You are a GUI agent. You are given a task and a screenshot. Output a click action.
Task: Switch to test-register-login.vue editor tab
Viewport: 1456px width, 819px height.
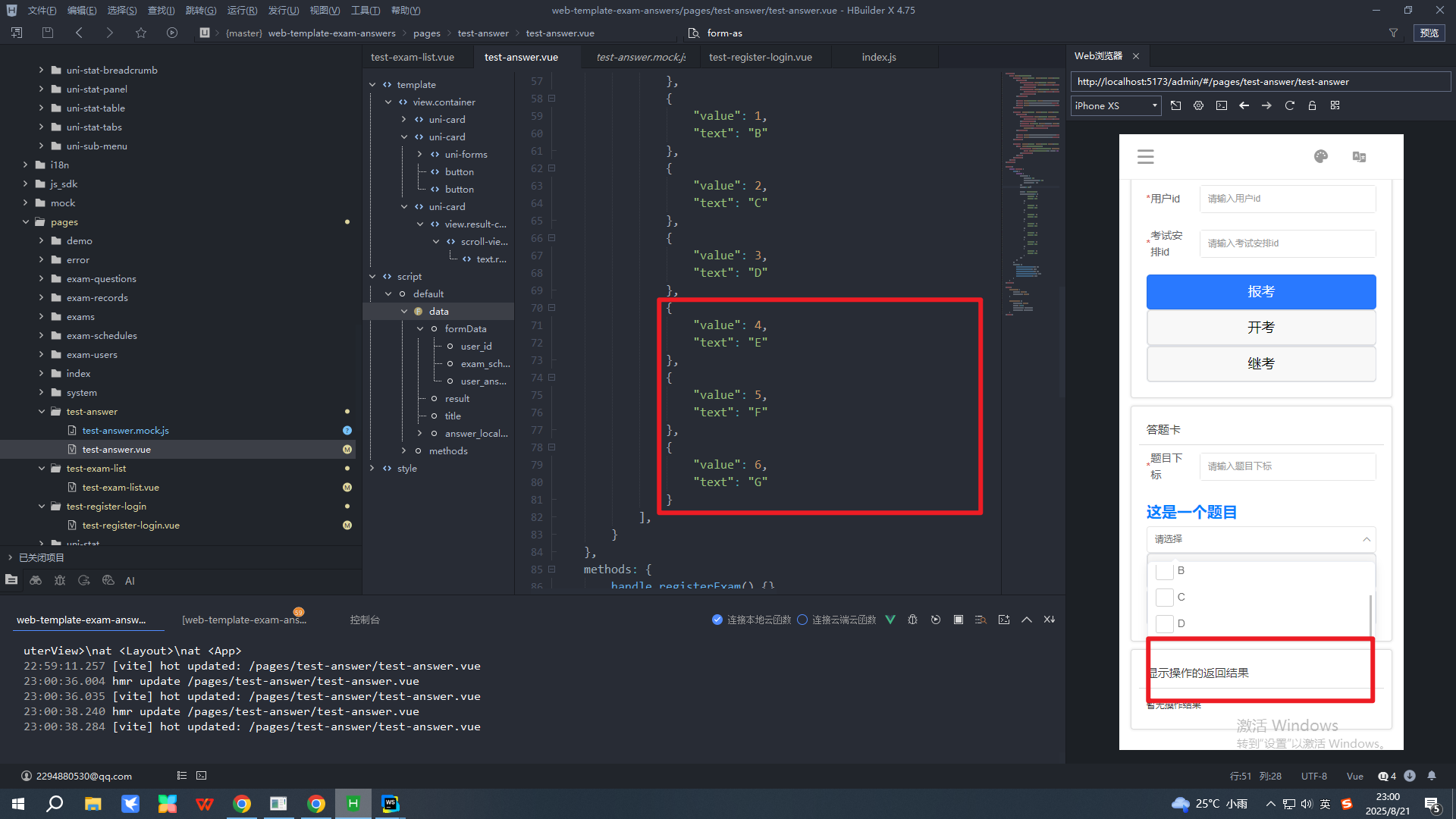tap(760, 57)
